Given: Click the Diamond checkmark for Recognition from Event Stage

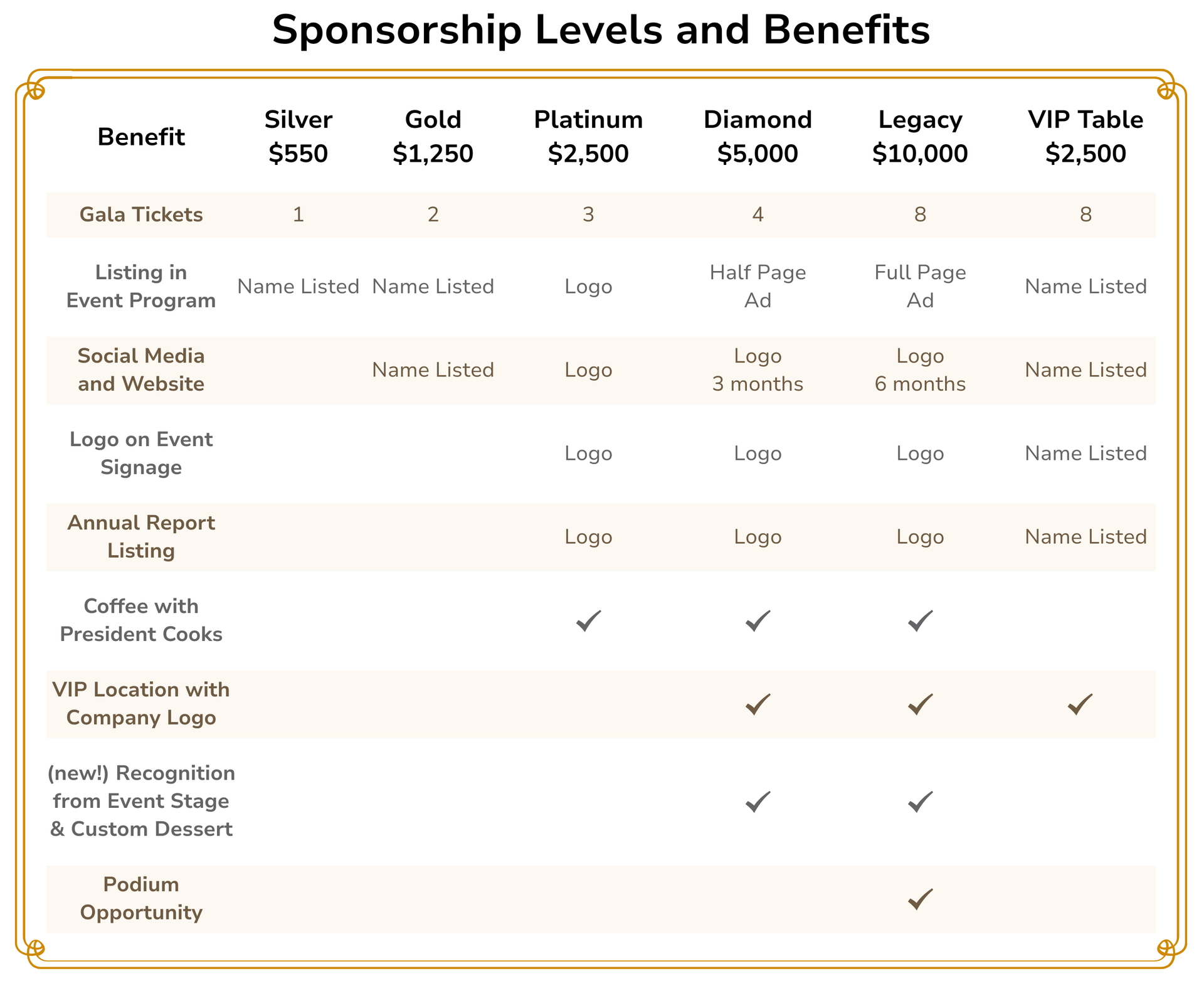Looking at the screenshot, I should coord(758,802).
